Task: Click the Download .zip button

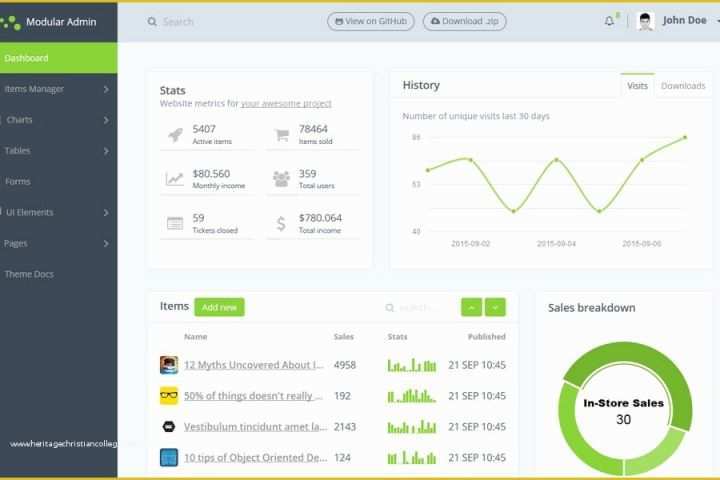Action: [464, 21]
